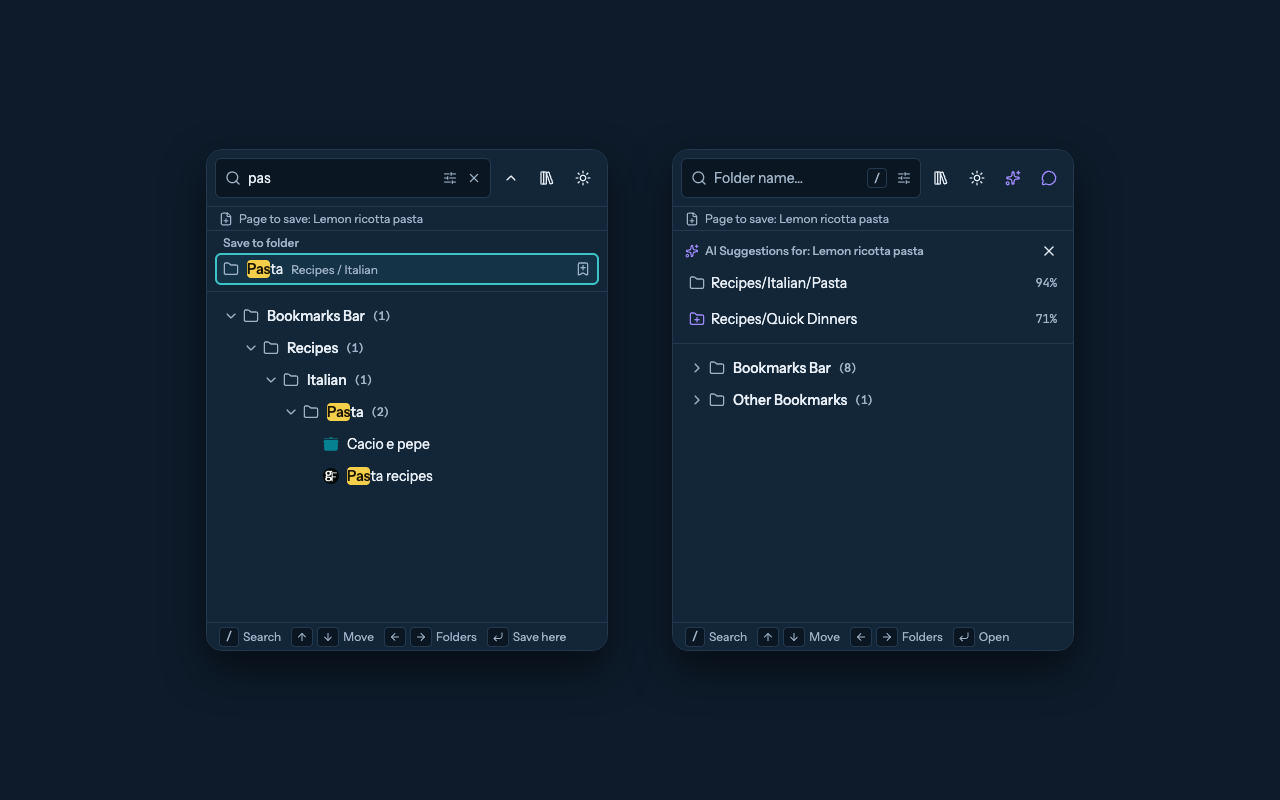This screenshot has width=1280, height=800.
Task: Click the up chevron beside the "pas" search box
Action: [511, 178]
